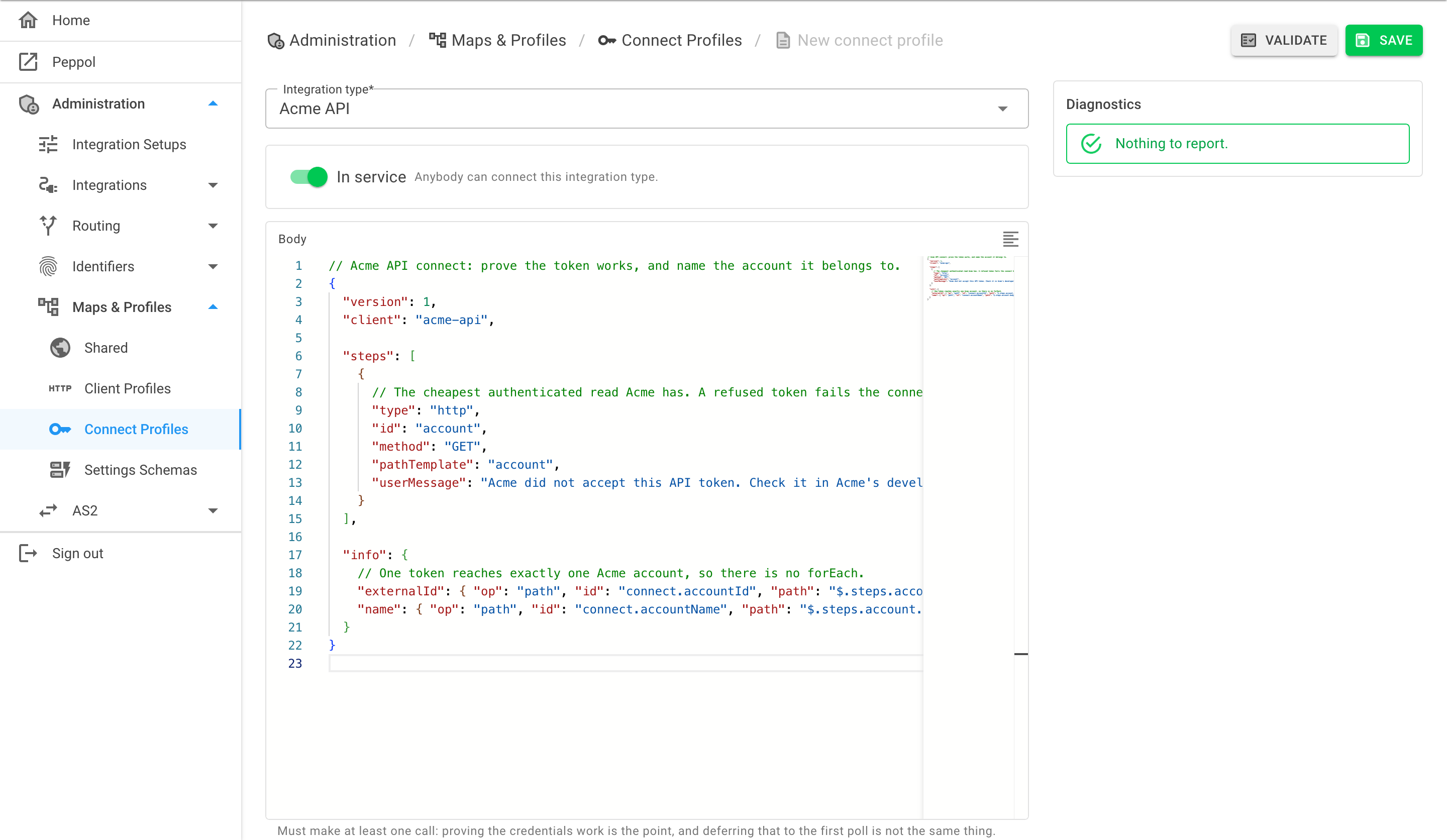Screen dimensions: 1447x840
Task: Click empty line 23 in the Body editor
Action: (626, 663)
